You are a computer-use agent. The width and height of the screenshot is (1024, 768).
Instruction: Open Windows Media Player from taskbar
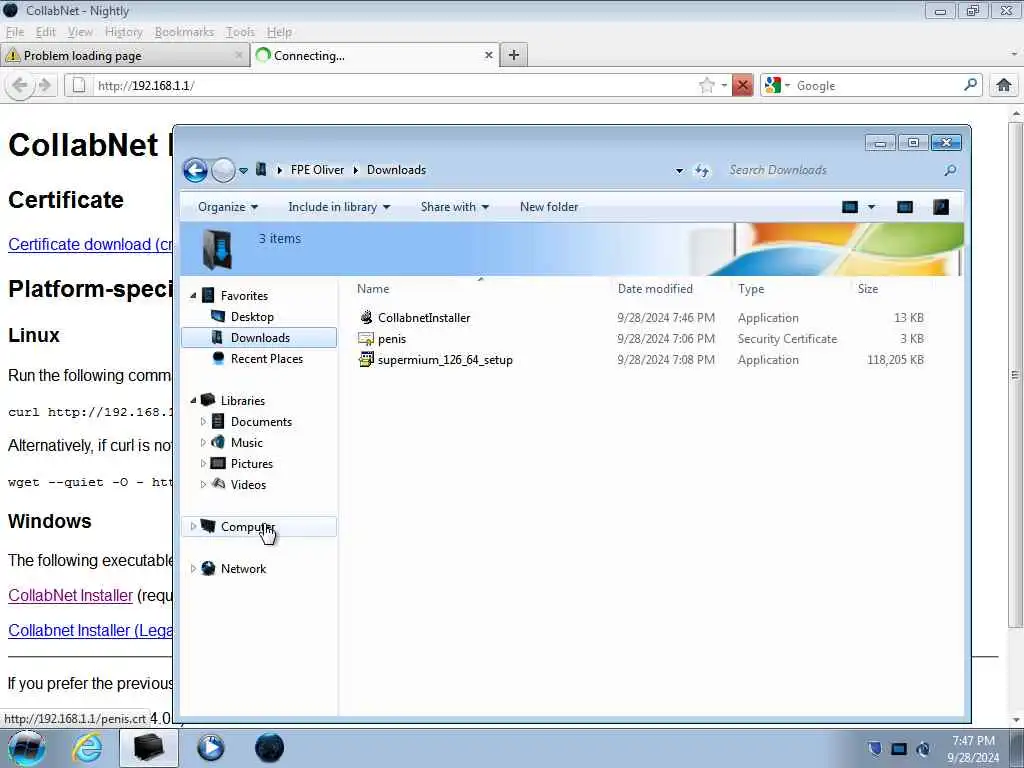[210, 748]
